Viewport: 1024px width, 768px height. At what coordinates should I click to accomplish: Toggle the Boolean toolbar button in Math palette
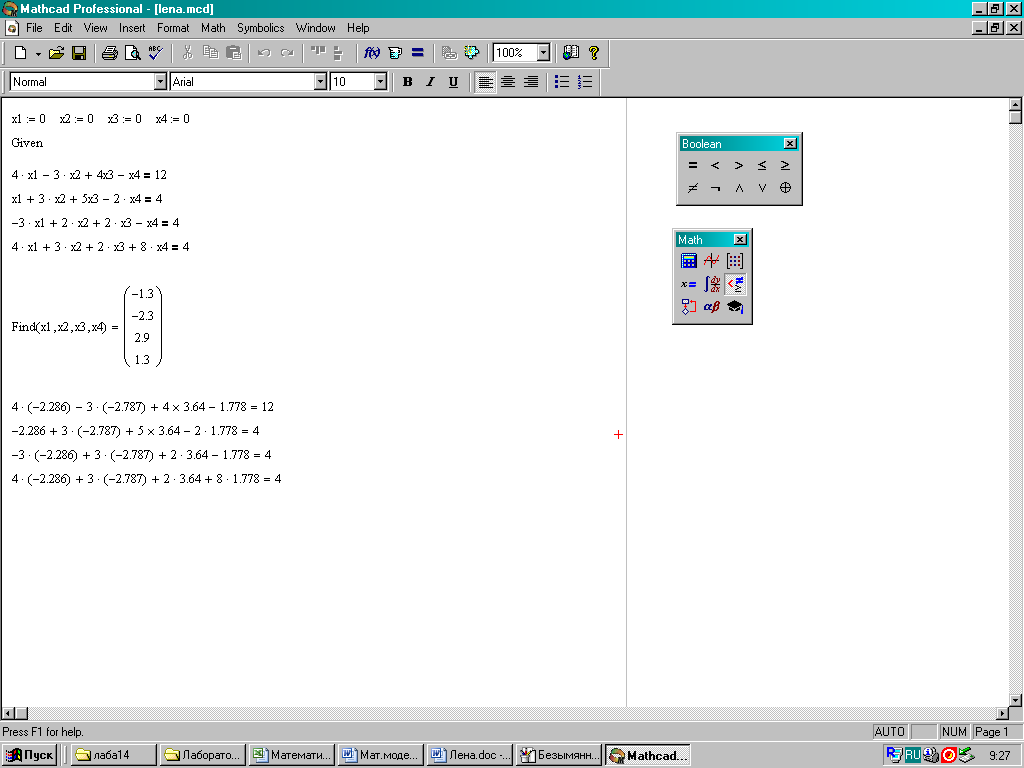(x=735, y=284)
